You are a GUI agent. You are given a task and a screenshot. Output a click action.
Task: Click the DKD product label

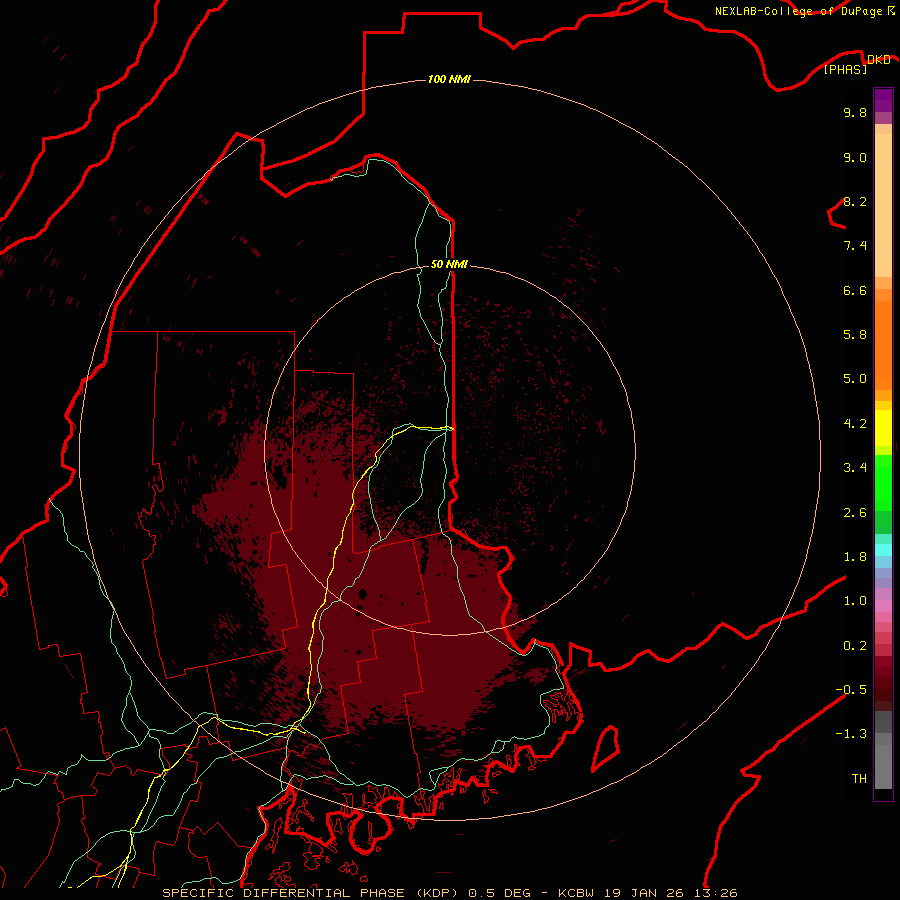(x=878, y=60)
